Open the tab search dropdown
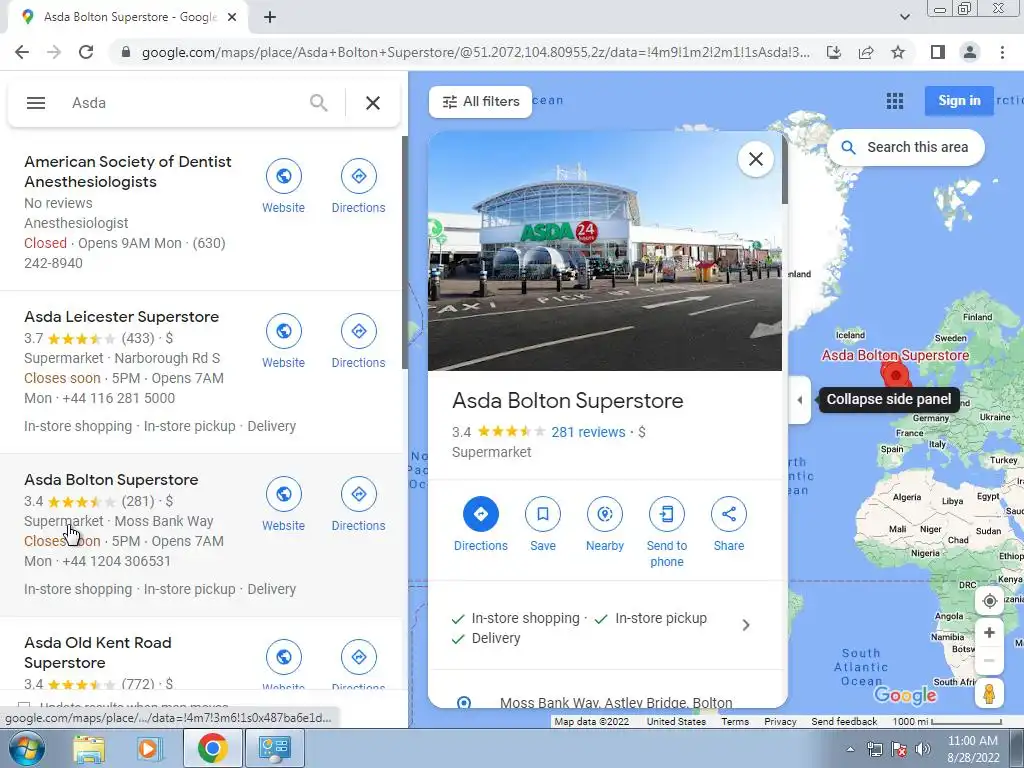This screenshot has width=1024, height=768. click(904, 17)
